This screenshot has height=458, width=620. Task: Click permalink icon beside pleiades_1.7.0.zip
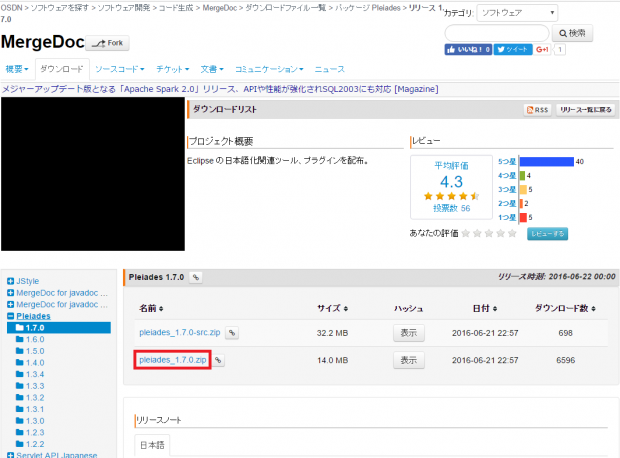218,360
